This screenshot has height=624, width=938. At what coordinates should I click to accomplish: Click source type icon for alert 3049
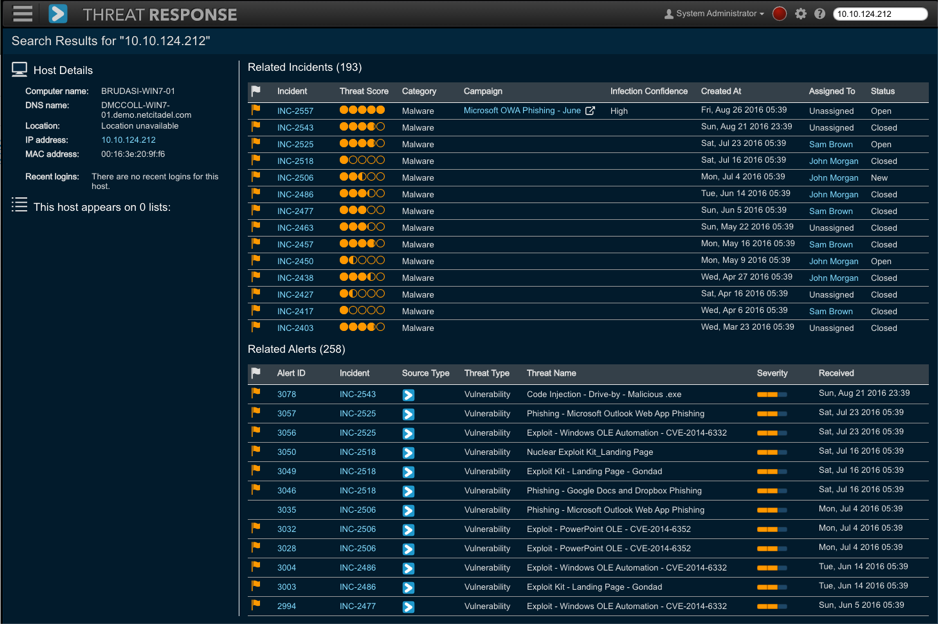(409, 472)
